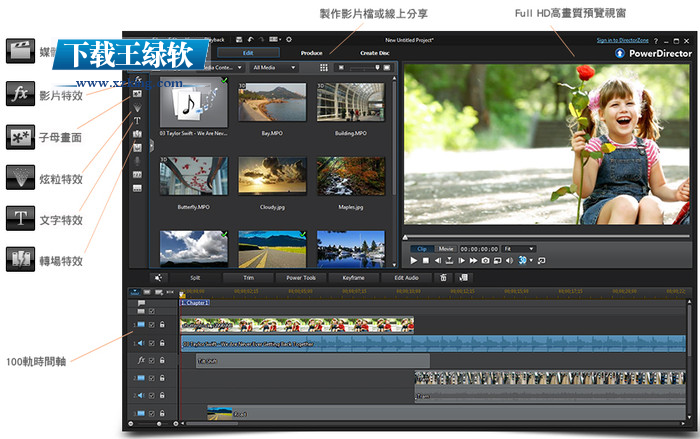This screenshot has width=700, height=439.
Task: Lock audio track 1
Action: 162,343
